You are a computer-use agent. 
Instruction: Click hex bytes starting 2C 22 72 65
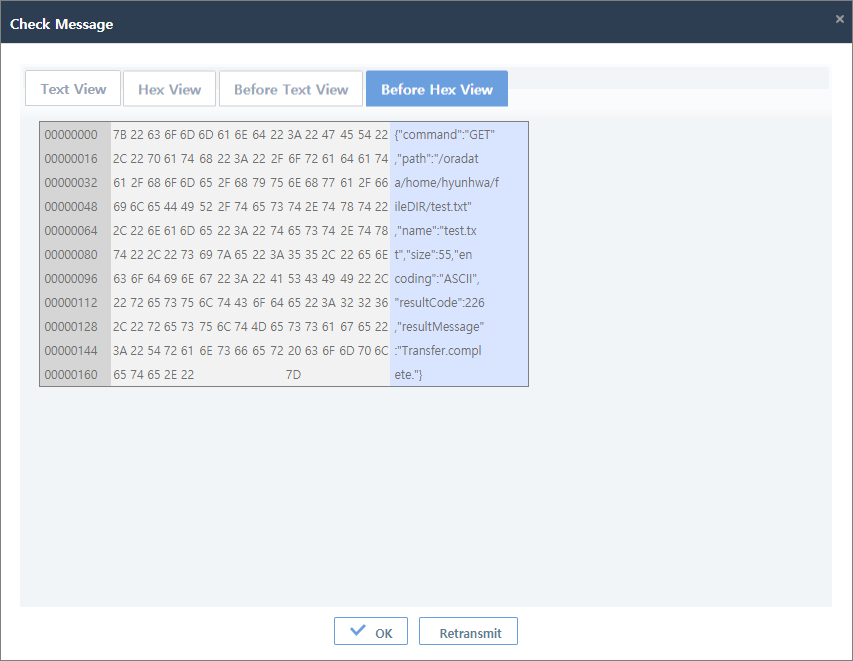(x=250, y=326)
